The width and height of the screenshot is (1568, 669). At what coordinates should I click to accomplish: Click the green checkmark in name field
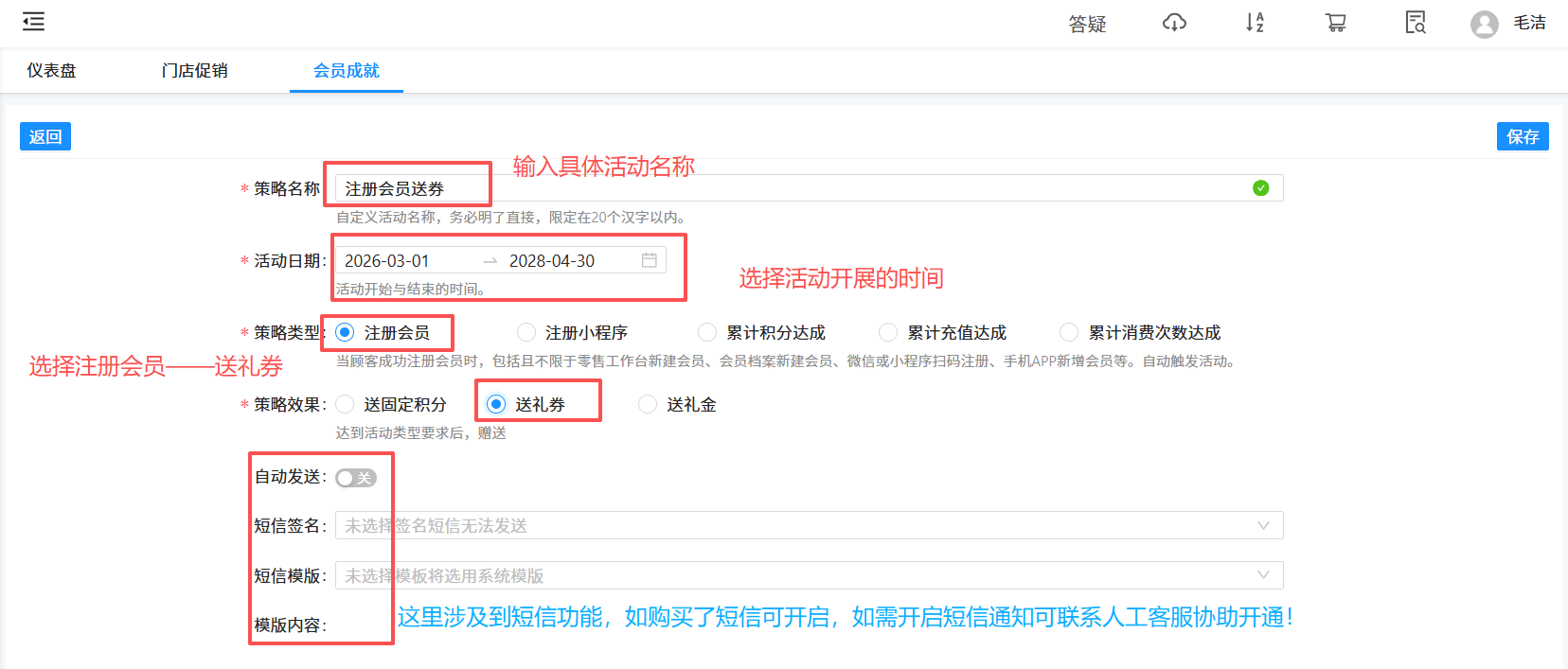(1260, 188)
